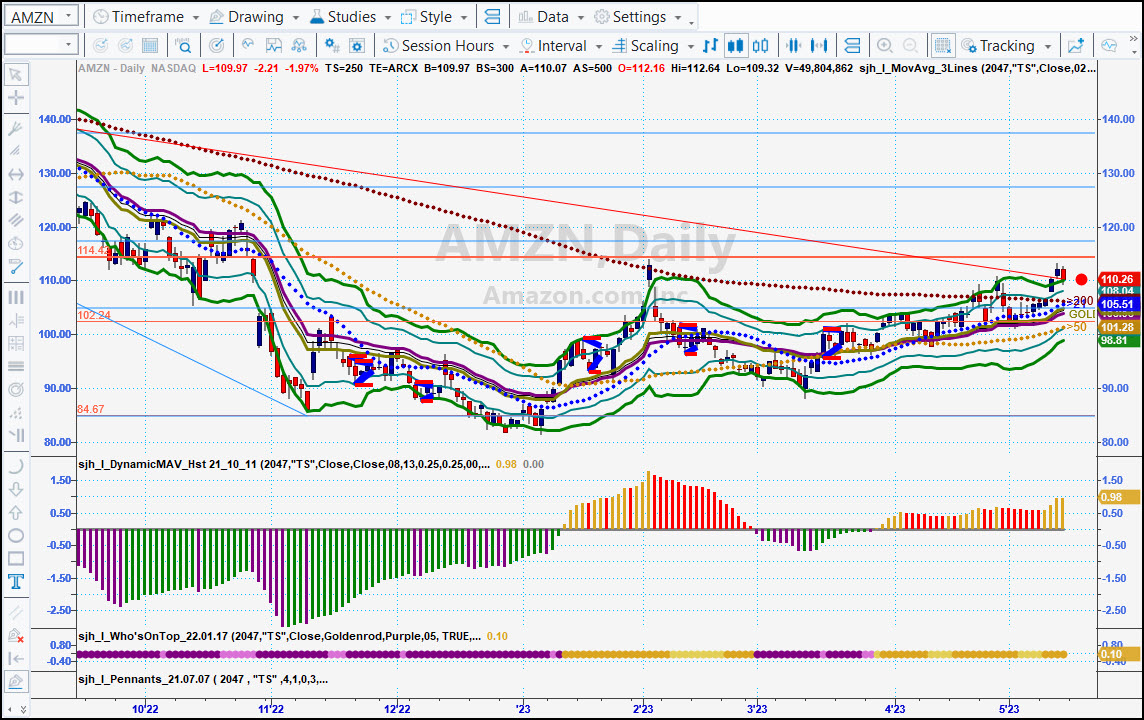The width and height of the screenshot is (1144, 720).
Task: Click the sjh_I_MovAvg_3Lines study label
Action: point(978,68)
